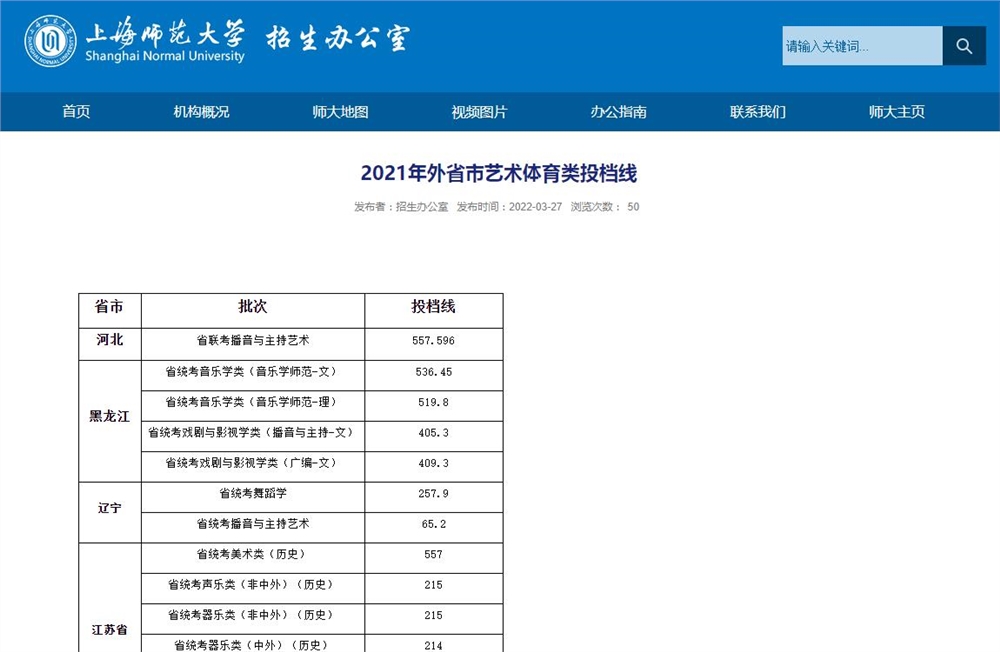The height and width of the screenshot is (652, 1000).
Task: Click the row 省统考器乐类（中外）（历史）
Action: pyautogui.click(x=253, y=645)
